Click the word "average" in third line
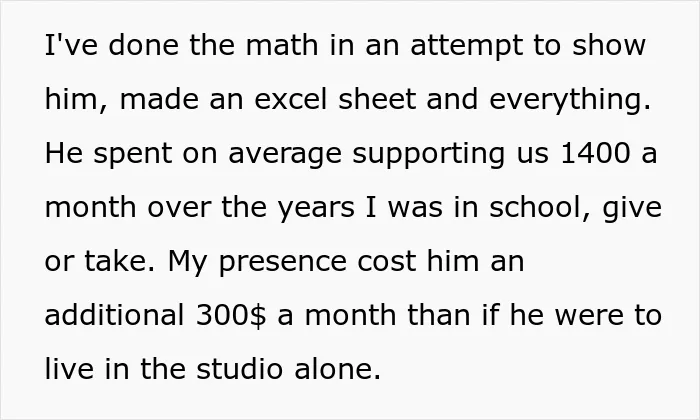 pyautogui.click(x=285, y=156)
